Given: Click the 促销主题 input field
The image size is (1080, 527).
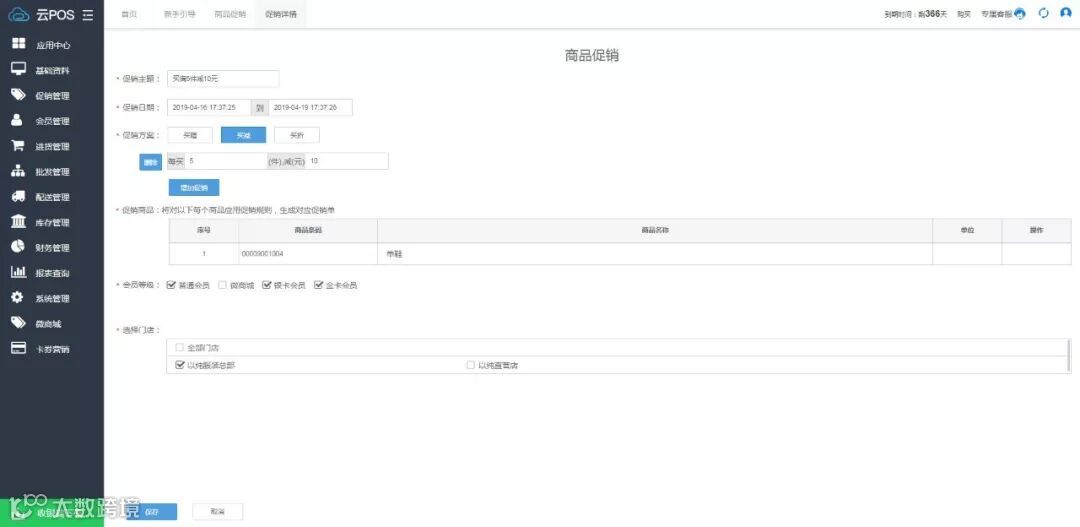Looking at the screenshot, I should 223,79.
